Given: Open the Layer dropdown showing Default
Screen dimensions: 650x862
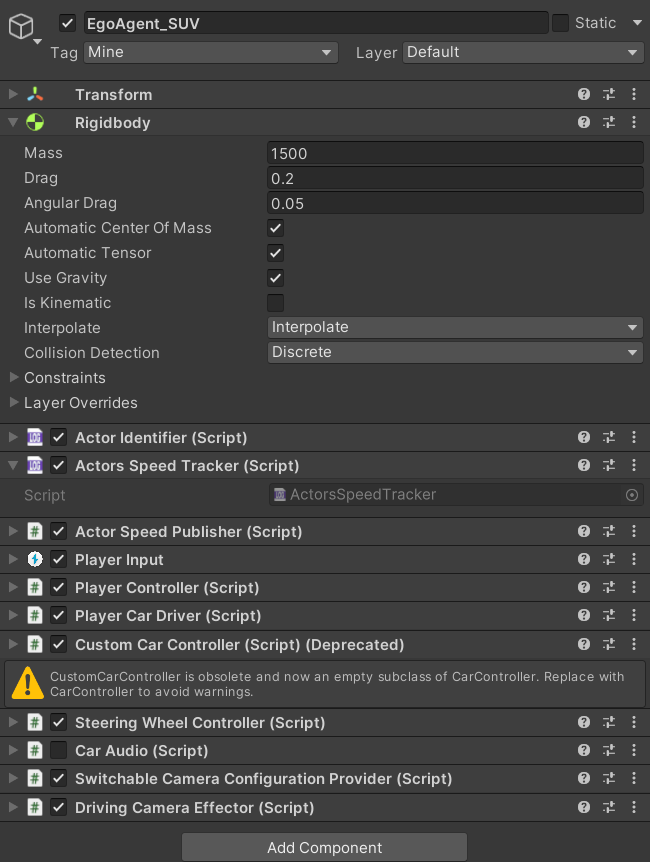Looking at the screenshot, I should pos(523,52).
